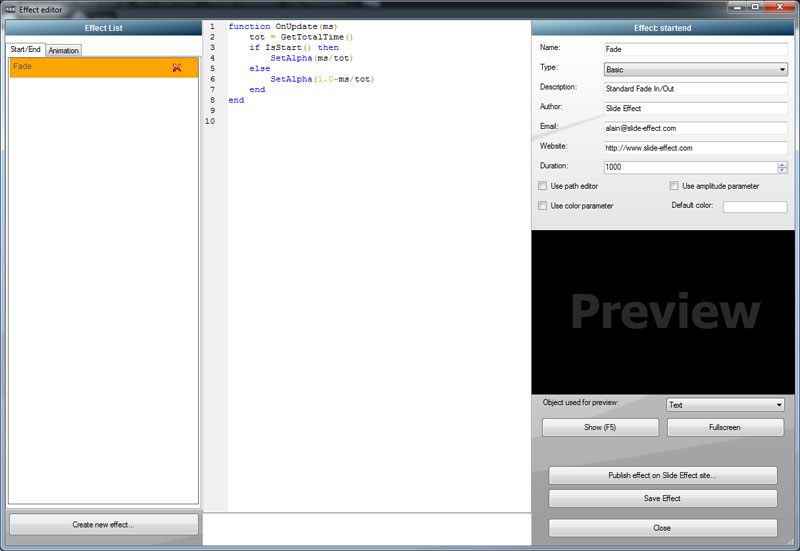Edit the Name field containing Fade
Screen dimensions: 800x551
click(695, 49)
